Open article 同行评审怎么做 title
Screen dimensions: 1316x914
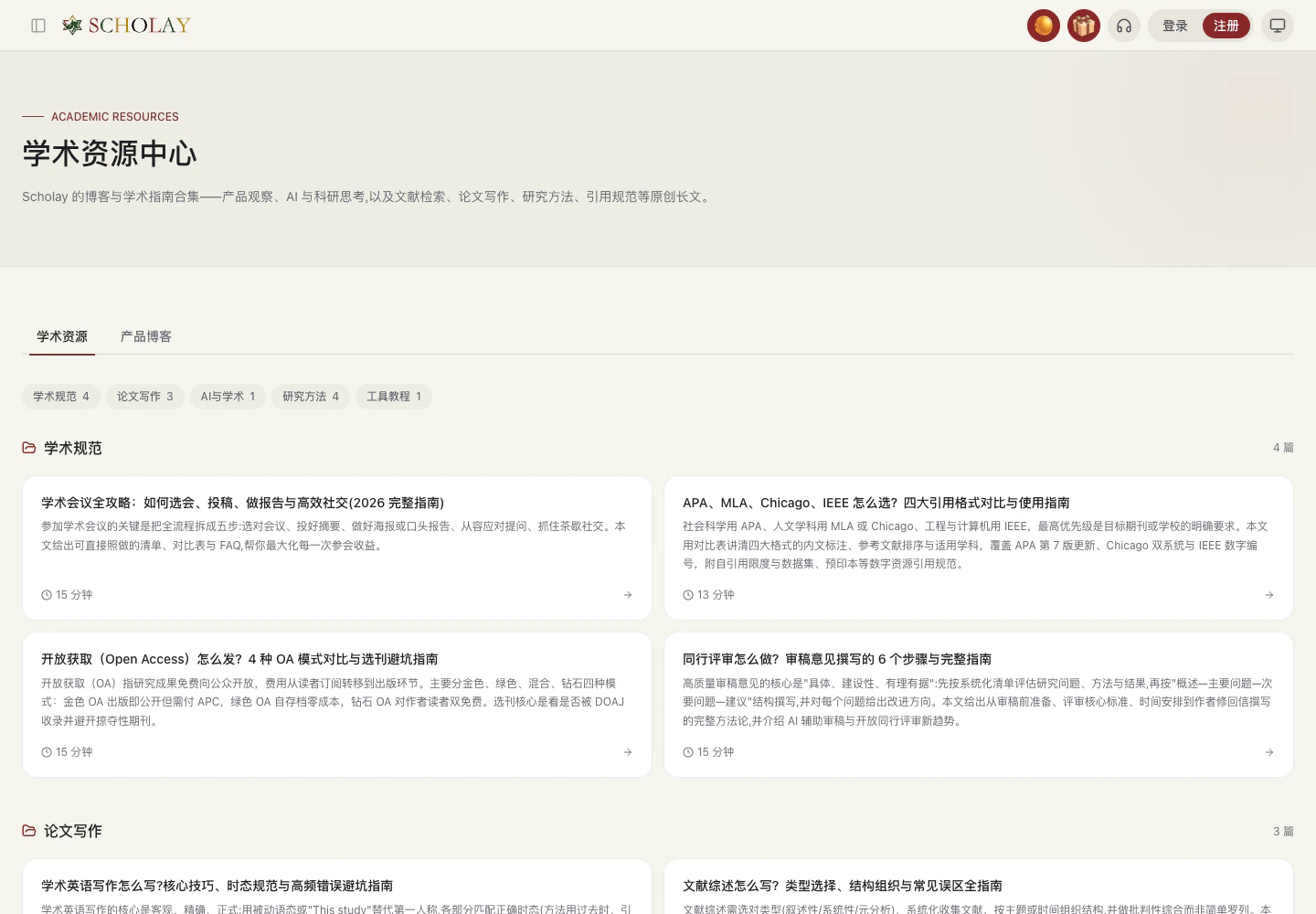837,659
